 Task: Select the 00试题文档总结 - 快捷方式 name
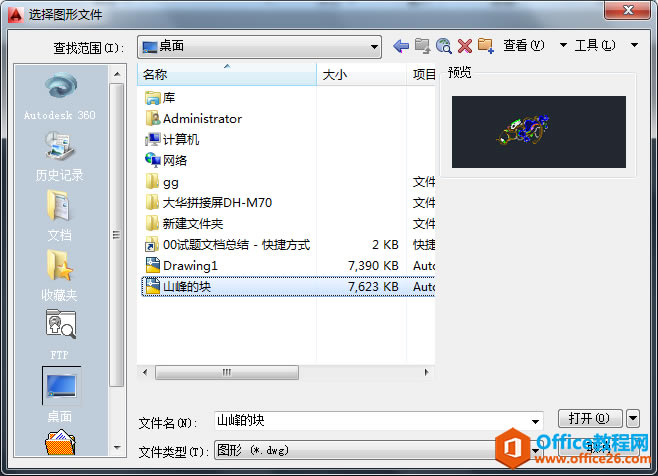tap(236, 245)
